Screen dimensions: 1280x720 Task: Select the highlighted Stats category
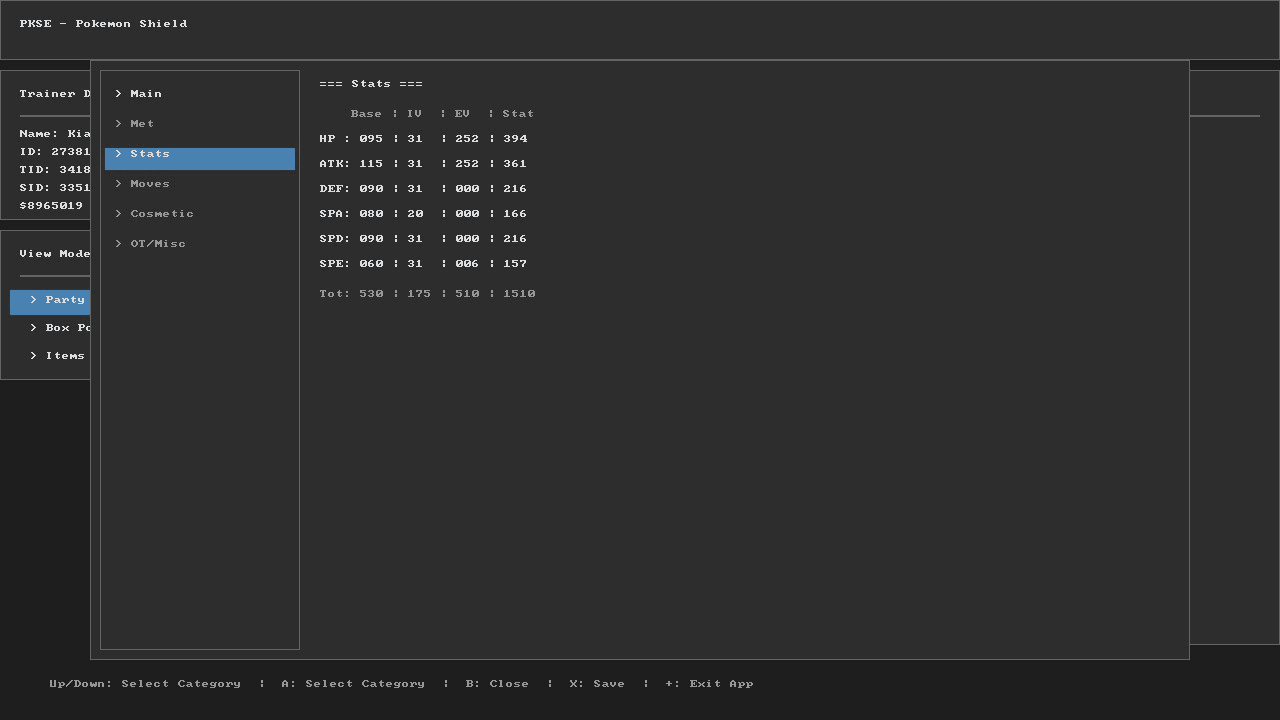pos(200,158)
